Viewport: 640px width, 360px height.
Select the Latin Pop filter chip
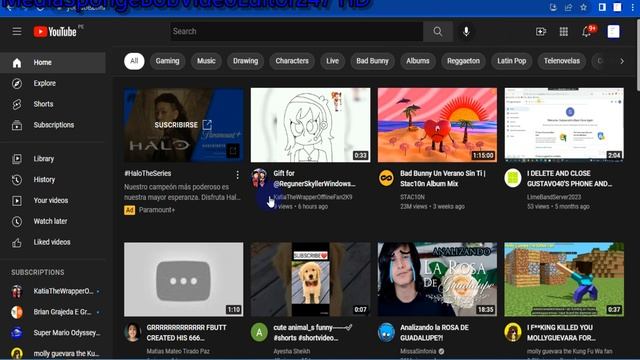[x=511, y=61]
